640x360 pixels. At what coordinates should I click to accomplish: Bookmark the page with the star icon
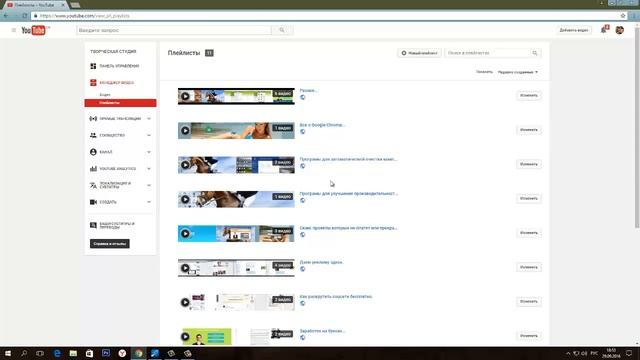point(623,16)
